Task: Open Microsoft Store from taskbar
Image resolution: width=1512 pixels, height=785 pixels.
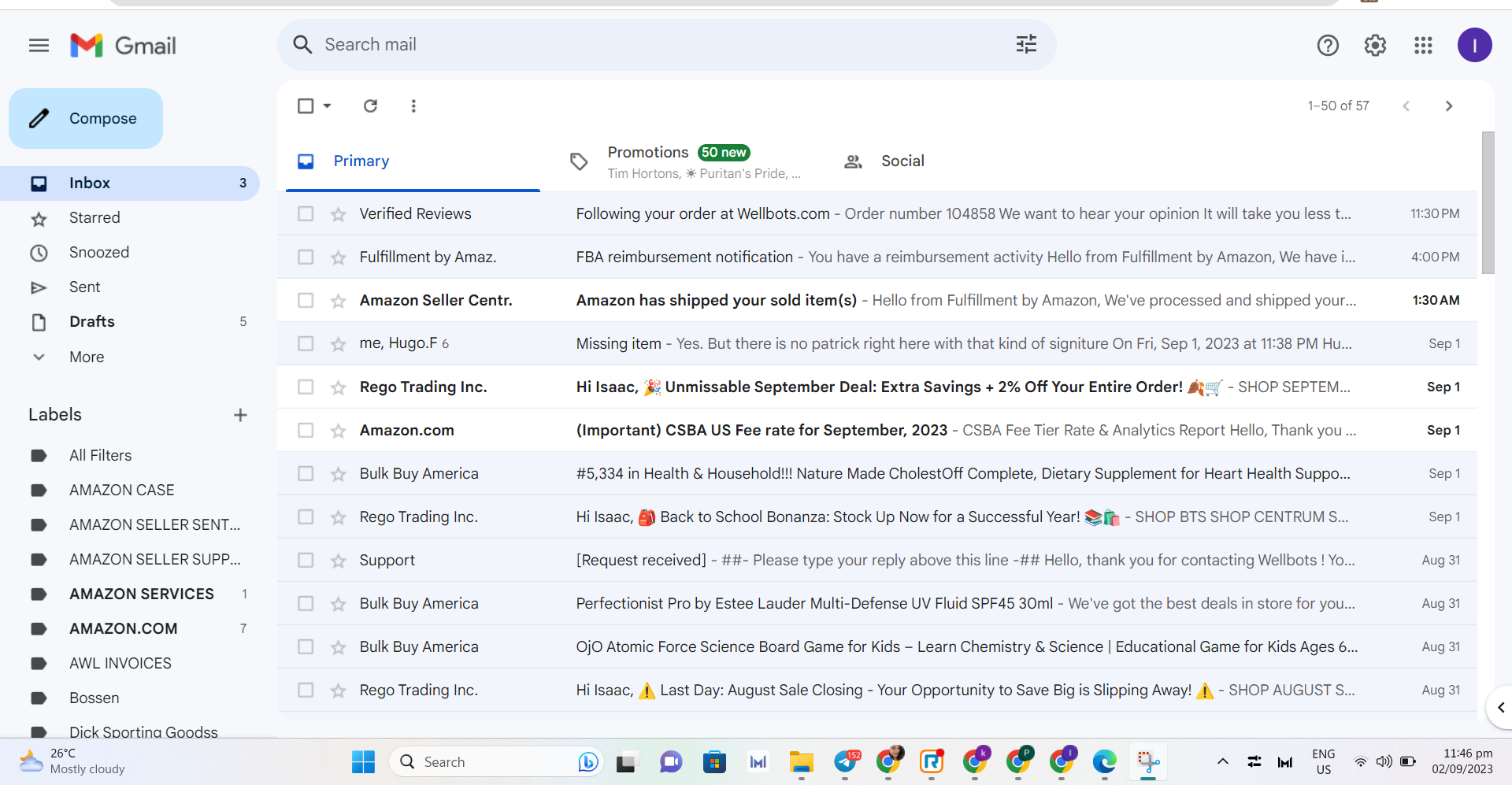Action: [x=714, y=761]
